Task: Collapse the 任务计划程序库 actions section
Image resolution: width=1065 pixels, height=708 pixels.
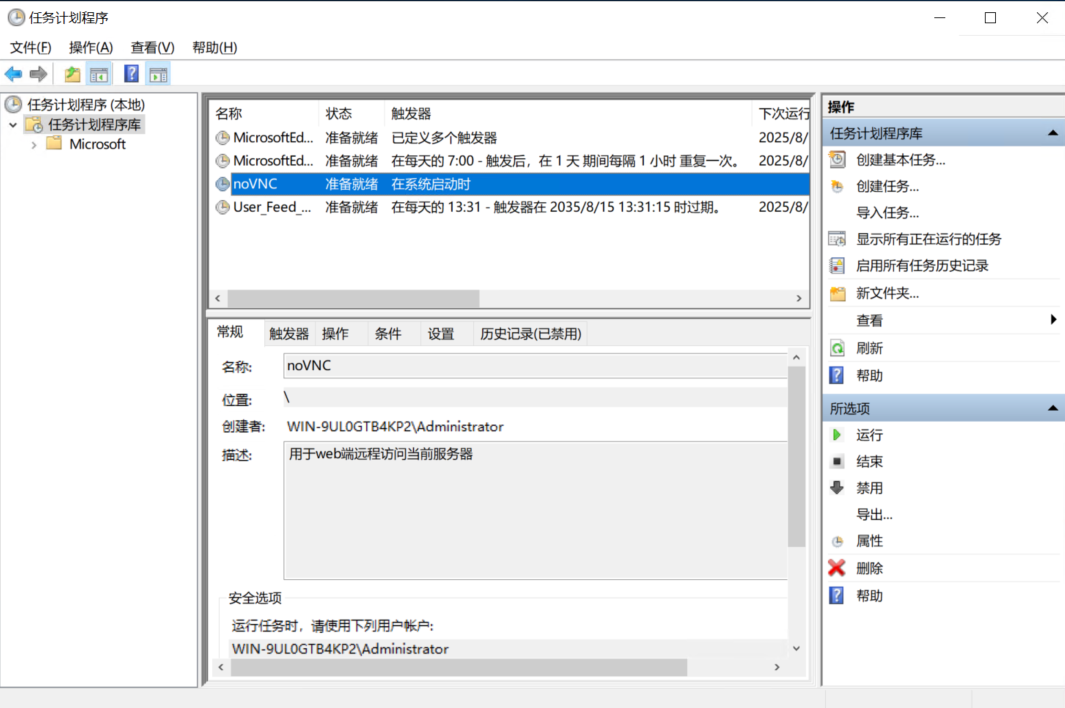Action: pyautogui.click(x=1053, y=133)
